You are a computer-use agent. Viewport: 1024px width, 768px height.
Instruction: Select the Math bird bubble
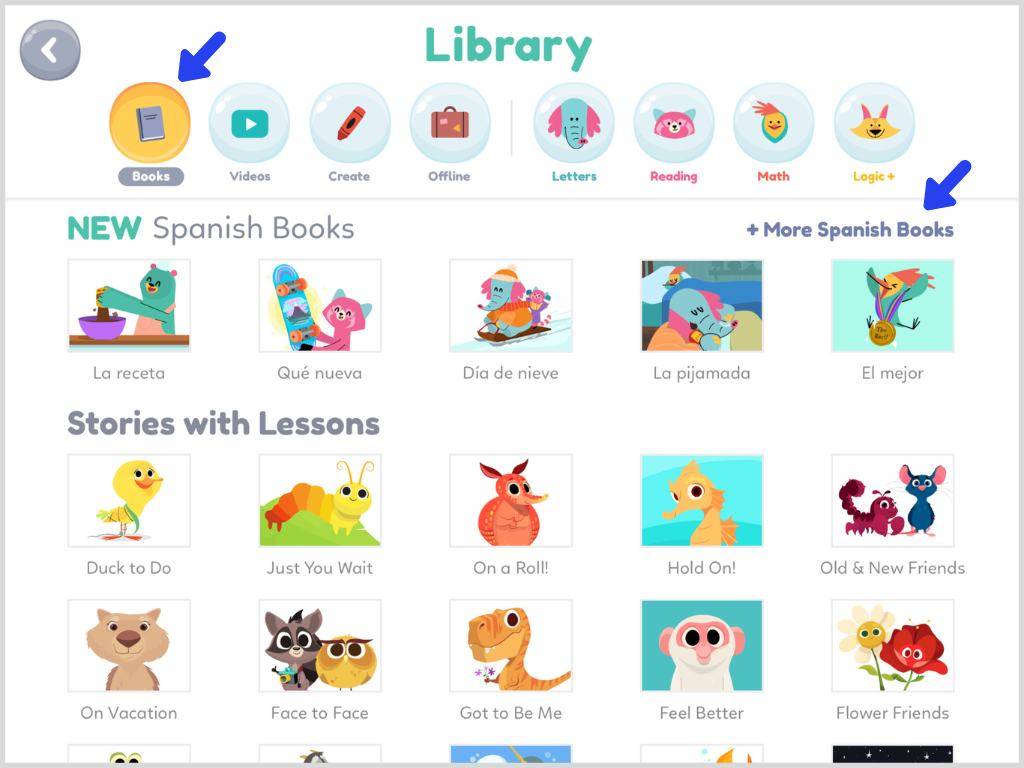[774, 123]
